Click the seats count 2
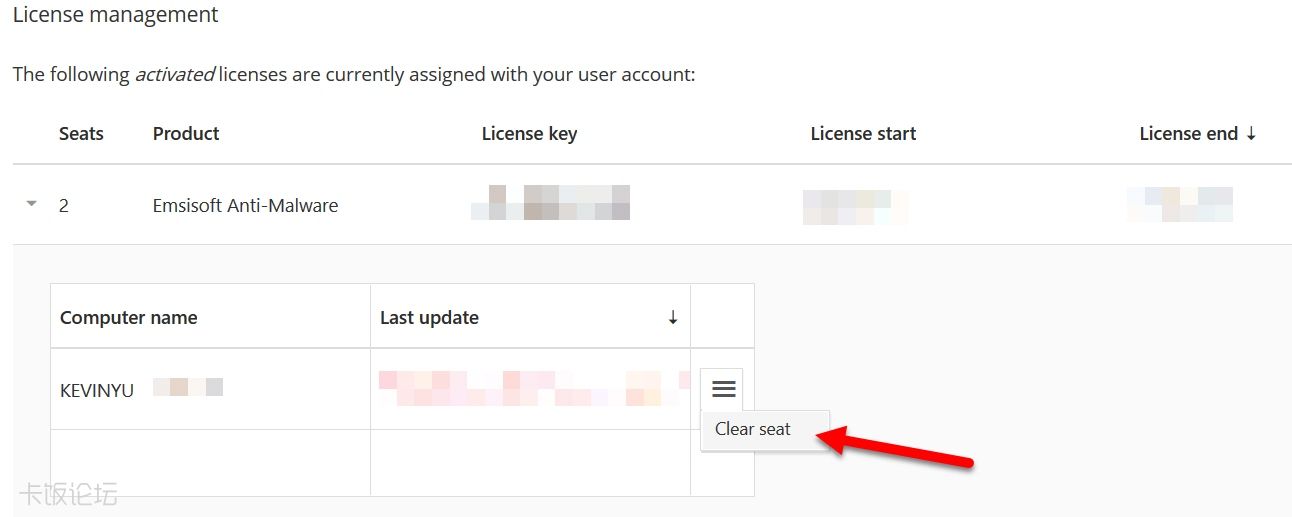This screenshot has height=517, width=1292. 64,206
